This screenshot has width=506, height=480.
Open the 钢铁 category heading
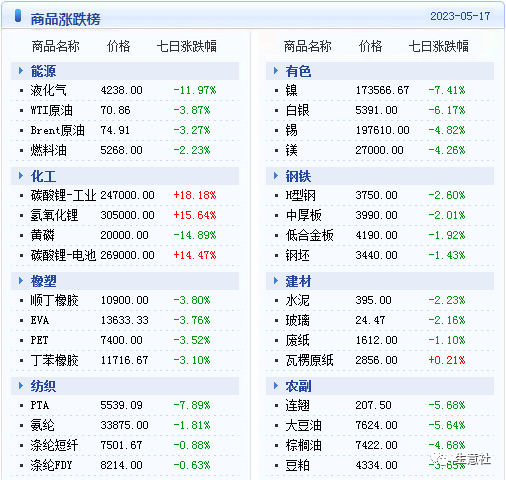(298, 176)
